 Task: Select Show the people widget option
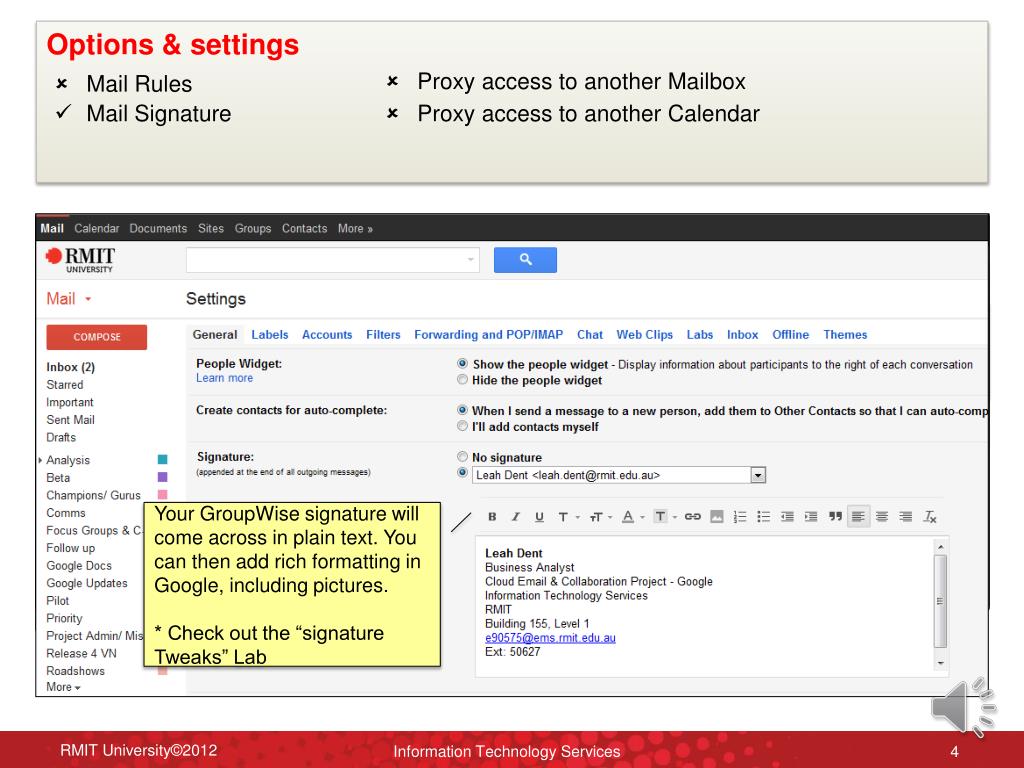(462, 364)
